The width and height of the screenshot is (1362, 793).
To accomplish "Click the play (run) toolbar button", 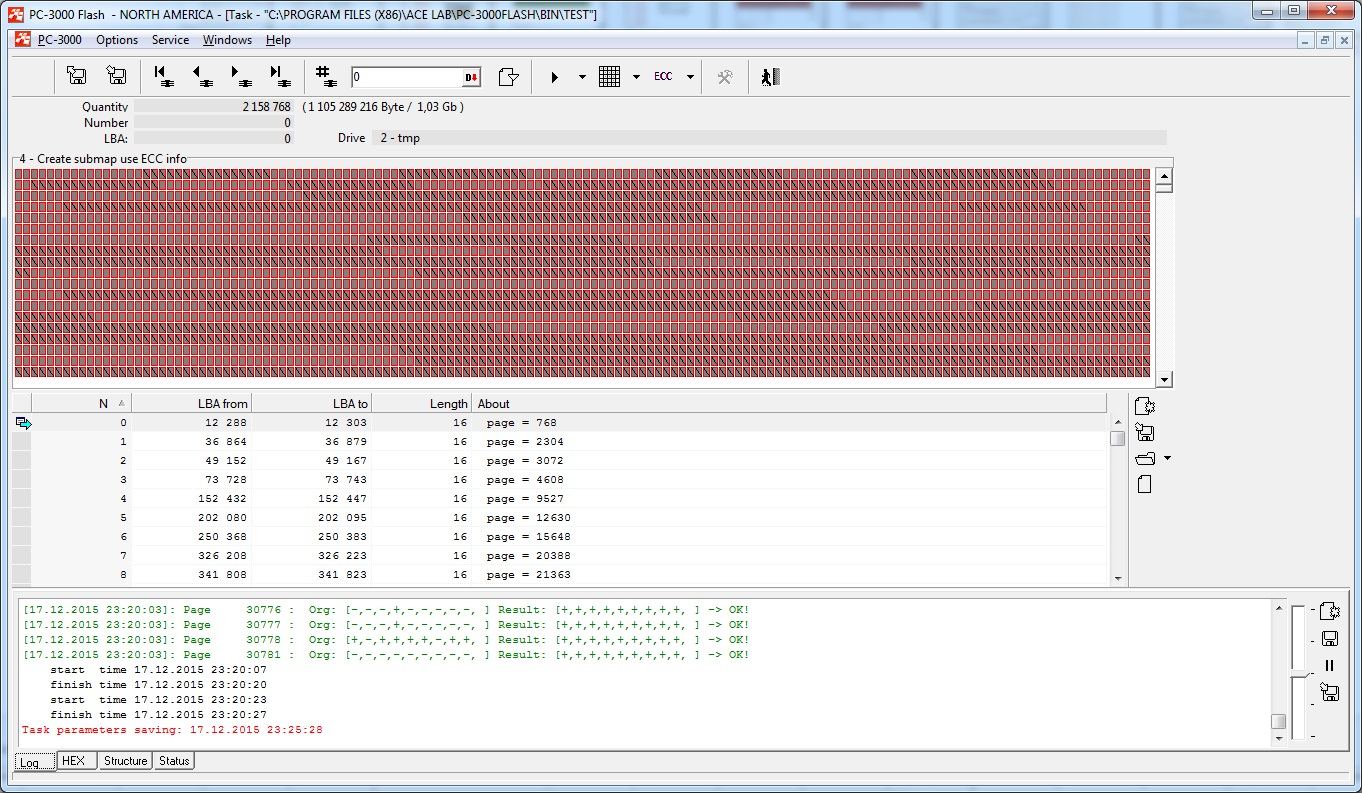I will [x=555, y=77].
